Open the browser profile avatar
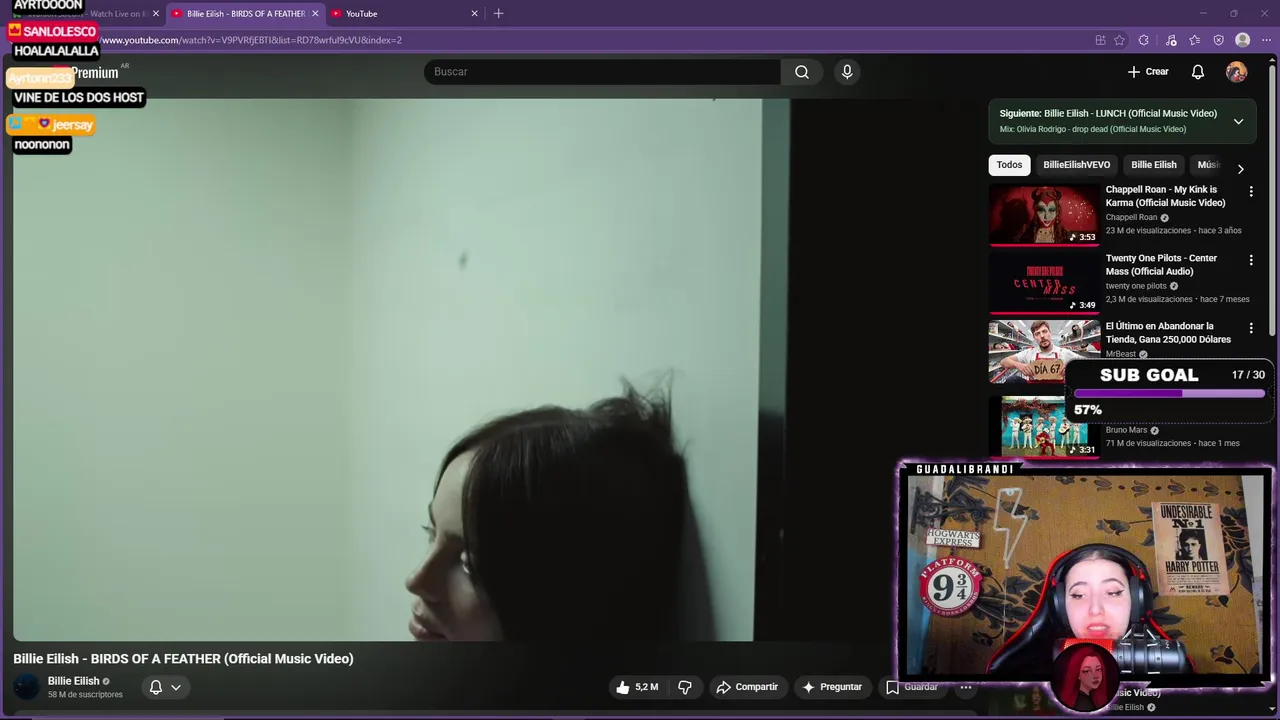 (x=1243, y=40)
